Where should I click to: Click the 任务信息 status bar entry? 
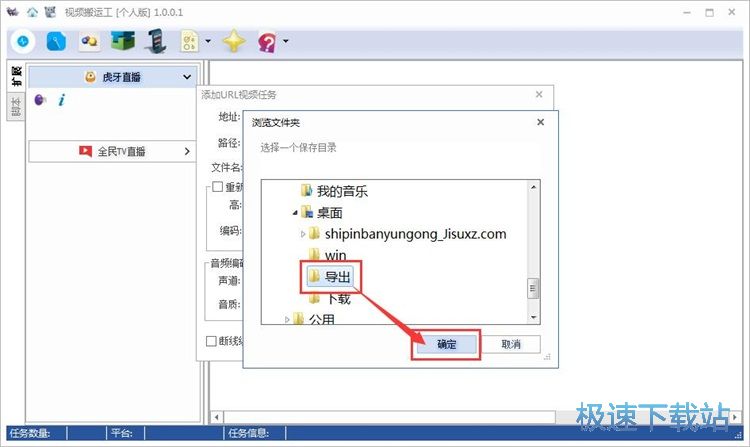click(x=248, y=433)
